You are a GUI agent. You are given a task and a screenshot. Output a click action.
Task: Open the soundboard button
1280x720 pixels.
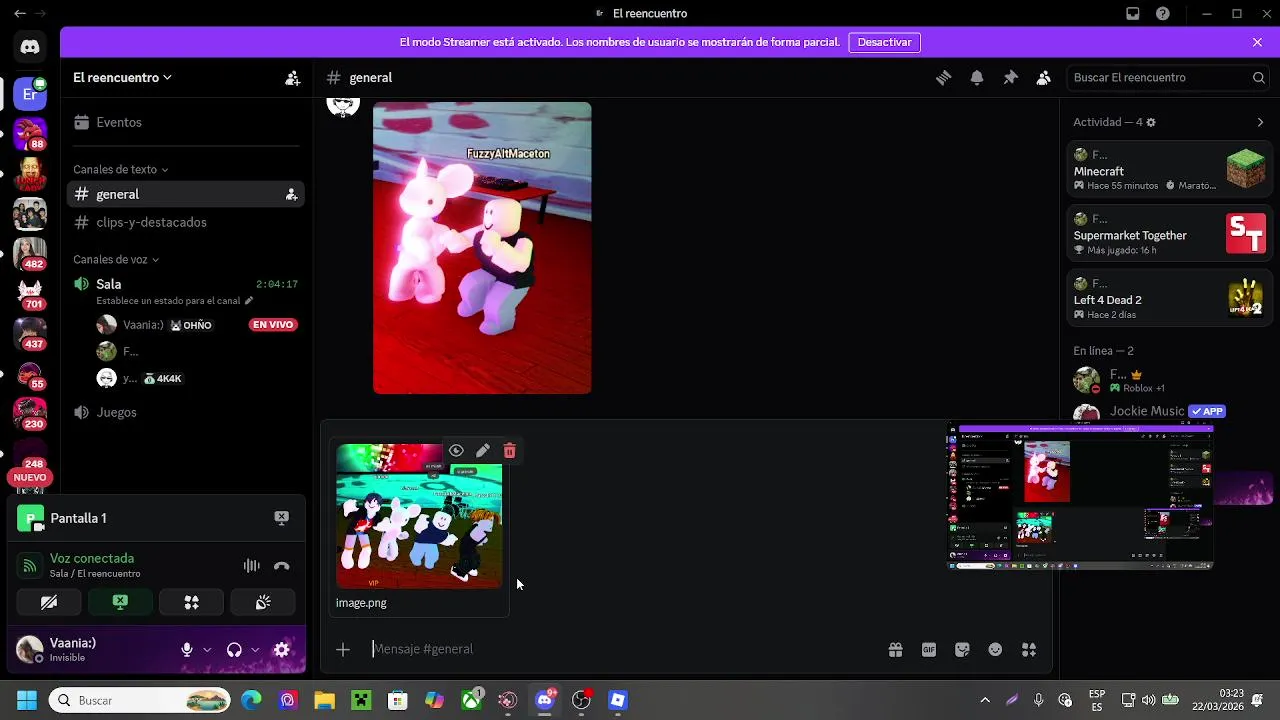pyautogui.click(x=263, y=602)
